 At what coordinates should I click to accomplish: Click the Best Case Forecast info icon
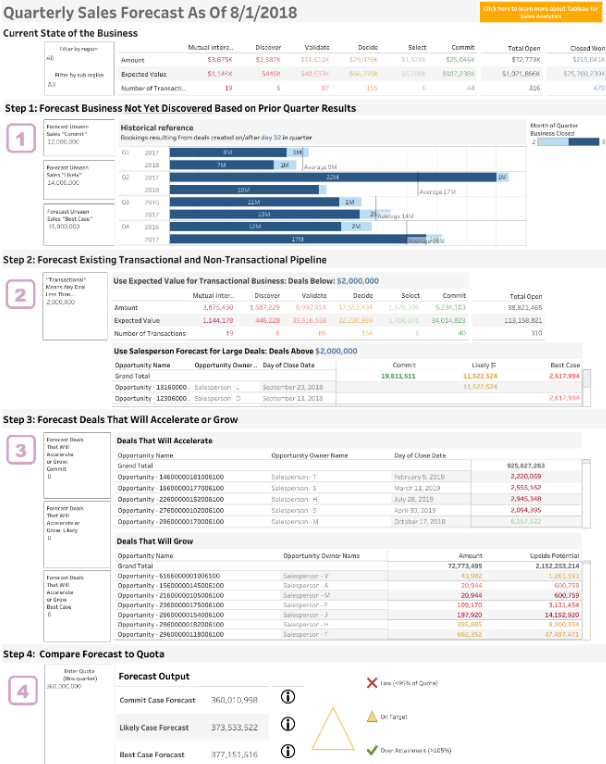tap(288, 751)
